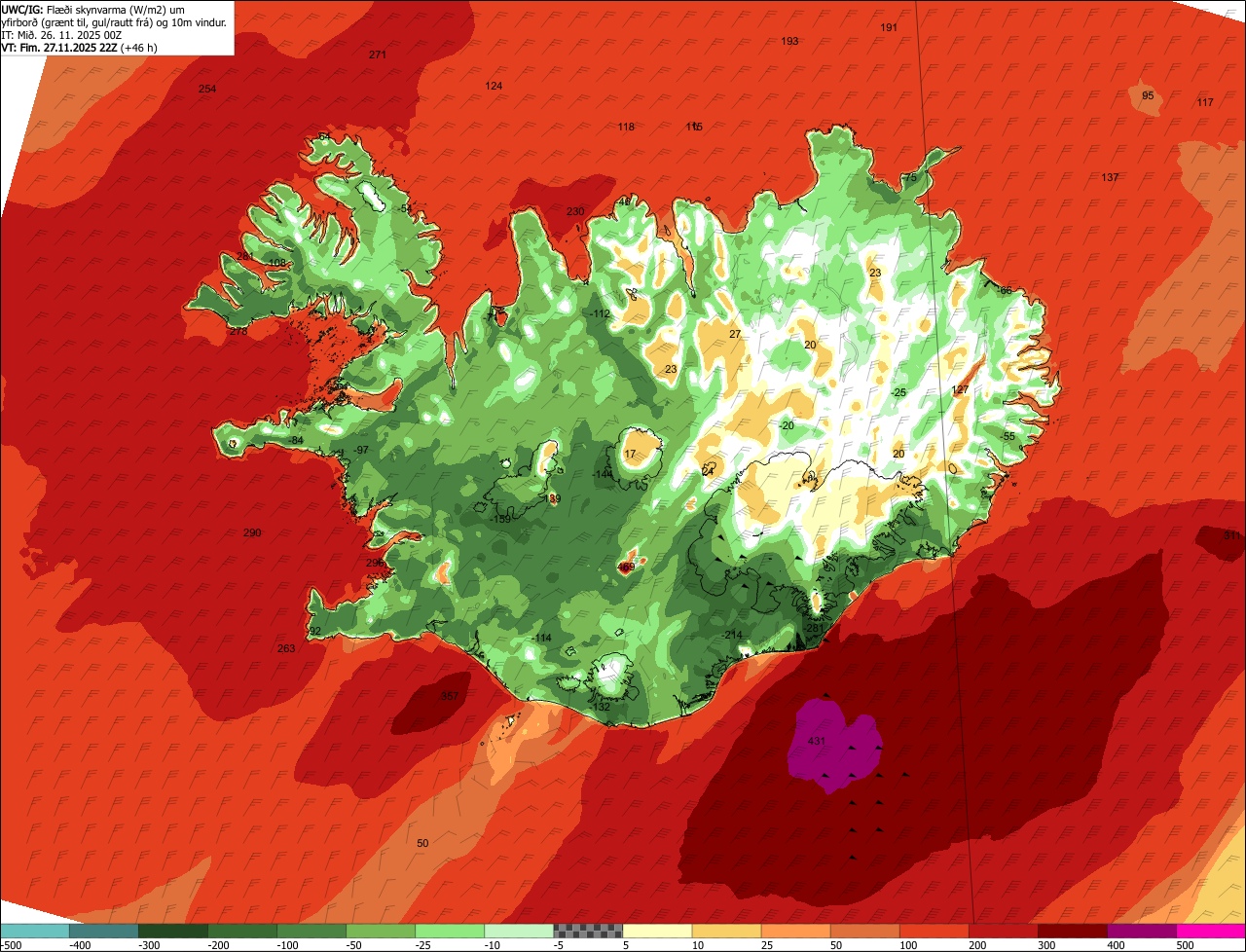The image size is (1246, 952).
Task: Pick the 100 to 200 red-orange swatch
Action: pyautogui.click(x=934, y=931)
